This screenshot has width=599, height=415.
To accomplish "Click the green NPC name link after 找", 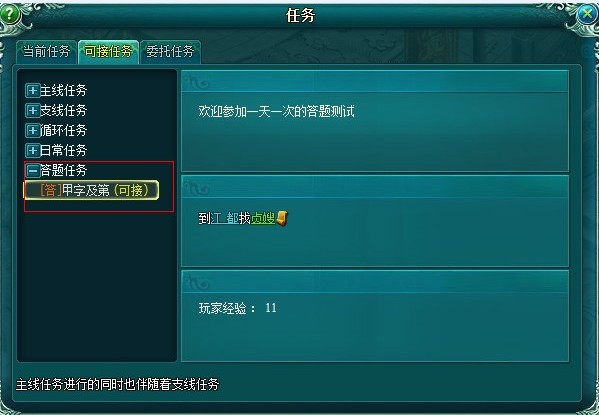I will pos(263,219).
